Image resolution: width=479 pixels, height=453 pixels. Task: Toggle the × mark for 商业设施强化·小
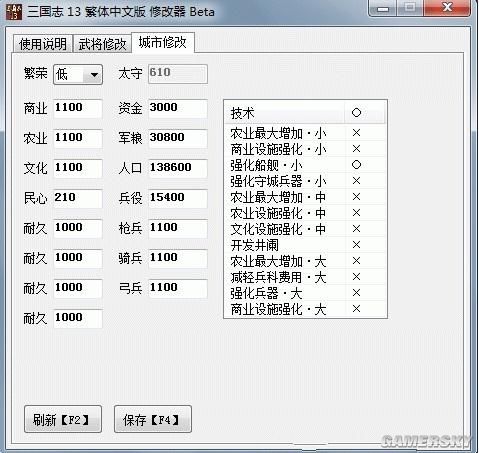tap(356, 149)
